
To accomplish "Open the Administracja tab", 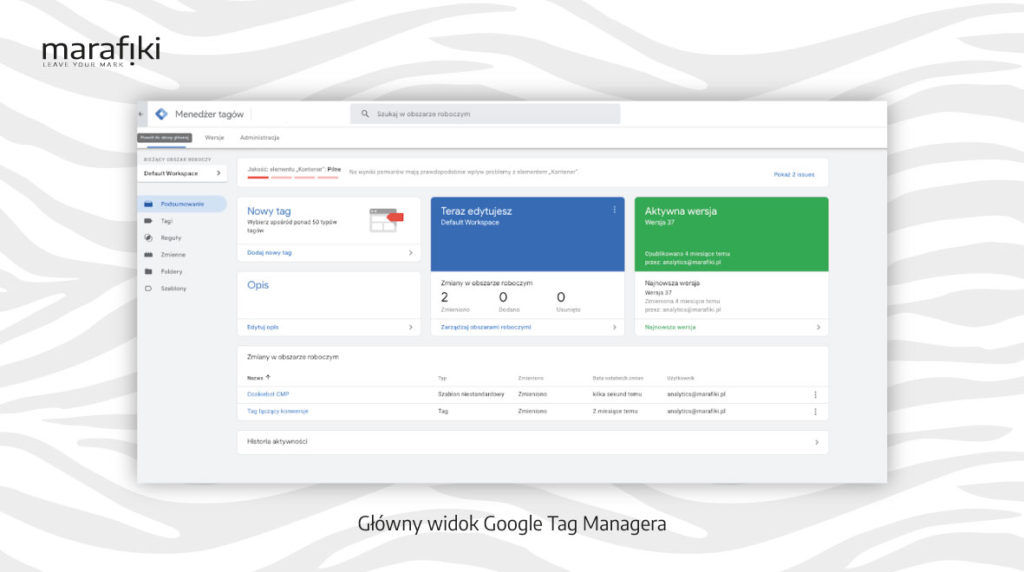I will pos(259,138).
